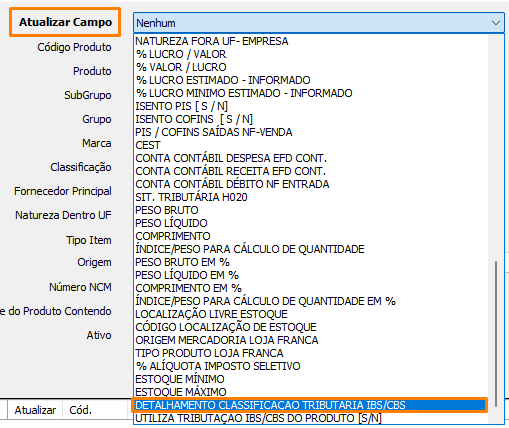This screenshot has height=428, width=509.
Task: Click the dropdown list vertical scrollbar thumb
Action: (x=496, y=333)
